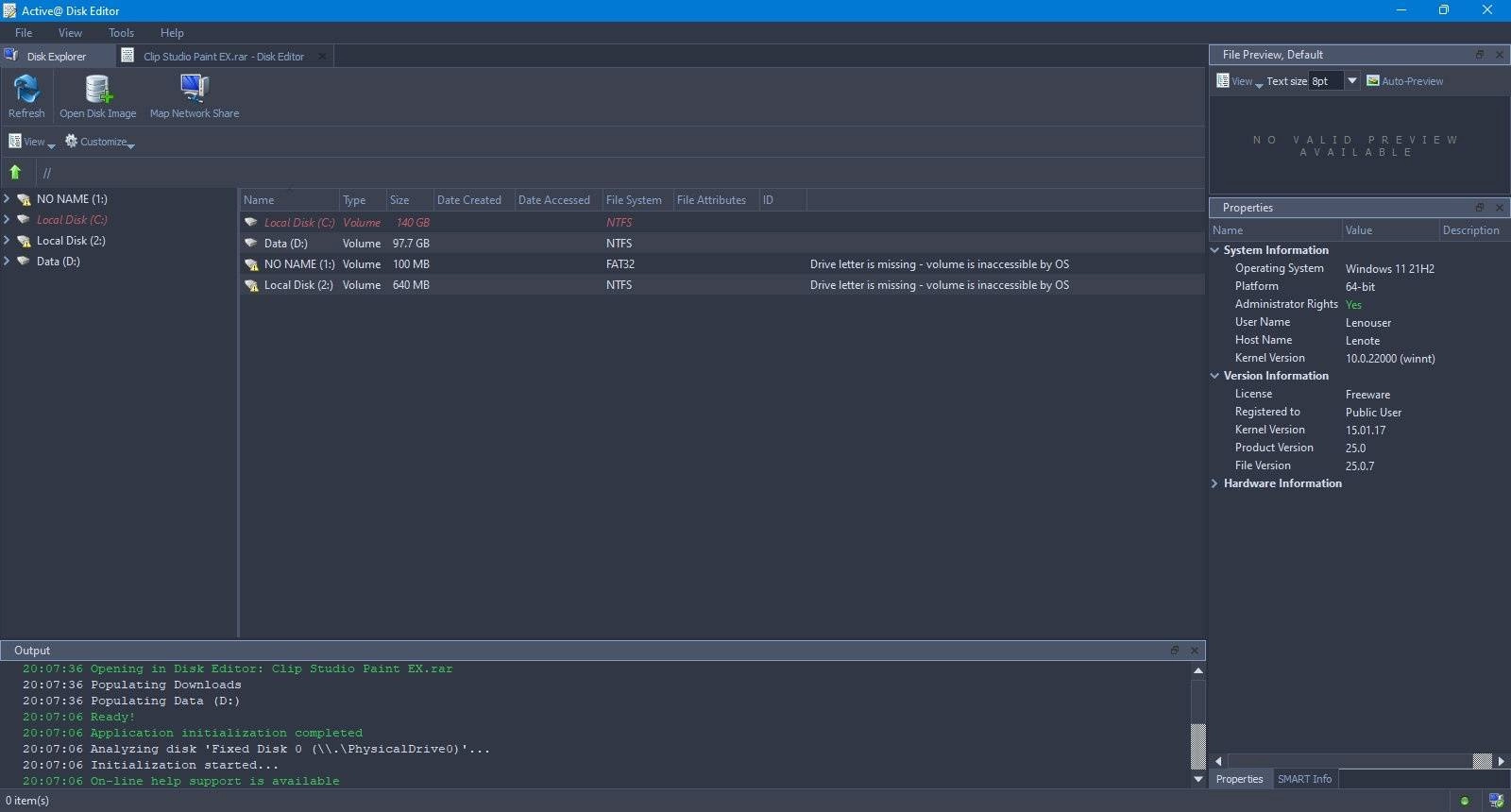Select Data (D:) row in list
1511x812 pixels.
(722, 244)
